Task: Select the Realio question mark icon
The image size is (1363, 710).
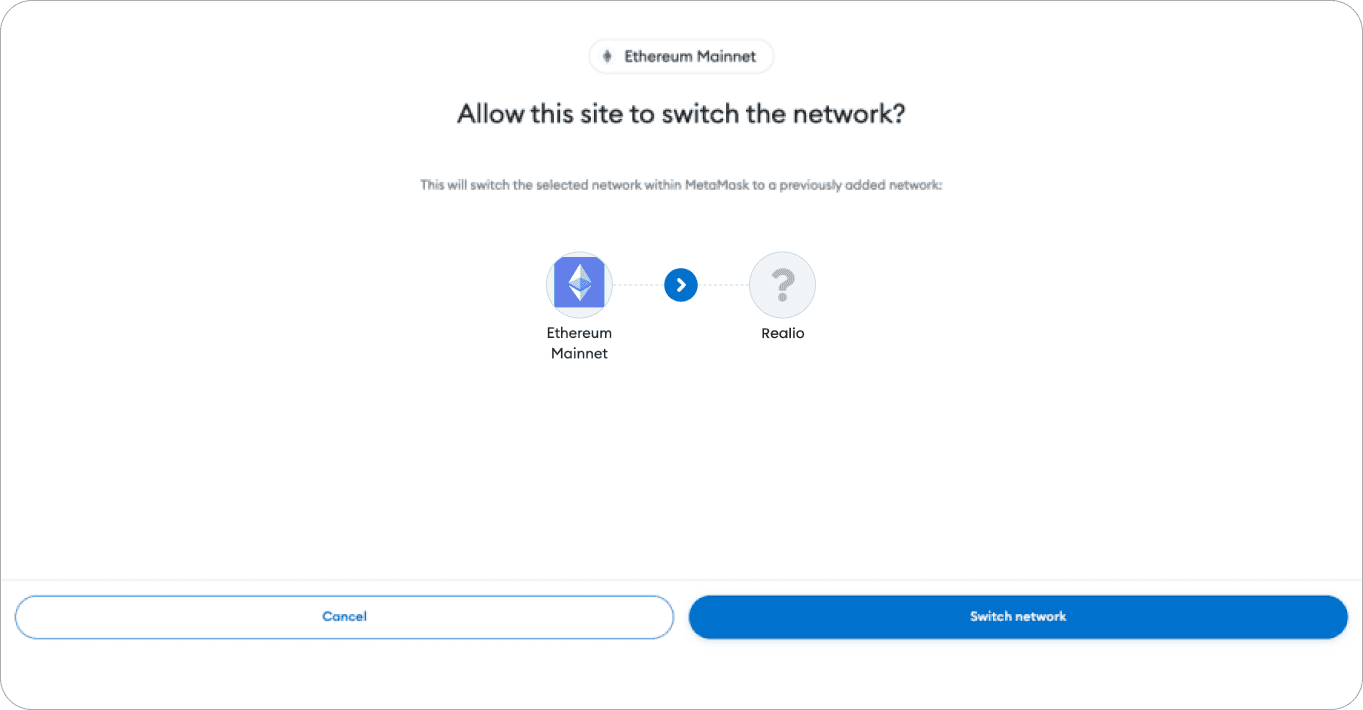Action: (782, 285)
